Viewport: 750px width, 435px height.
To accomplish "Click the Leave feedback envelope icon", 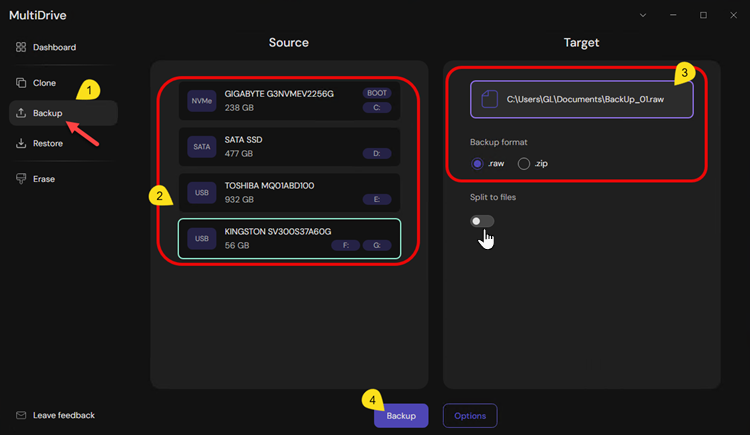I will (x=22, y=415).
